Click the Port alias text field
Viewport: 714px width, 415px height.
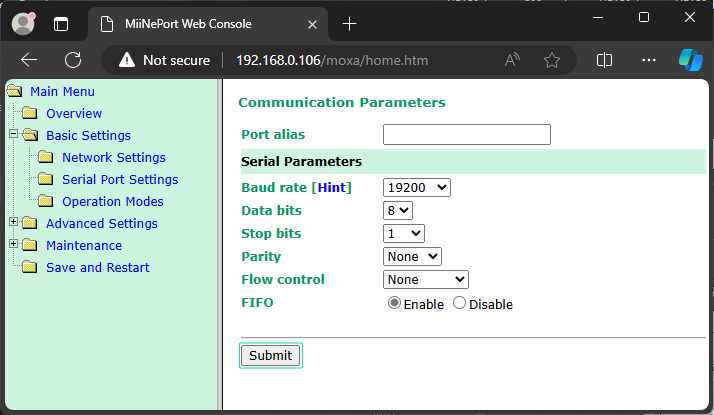(466, 134)
